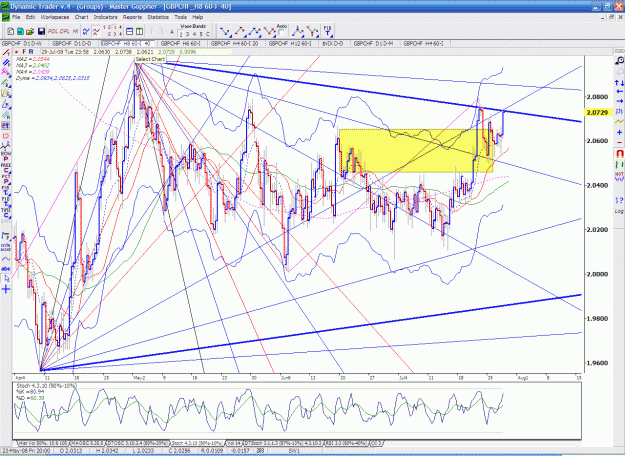Open Hist Vol indicator tab
The image size is (625, 456).
43,443
